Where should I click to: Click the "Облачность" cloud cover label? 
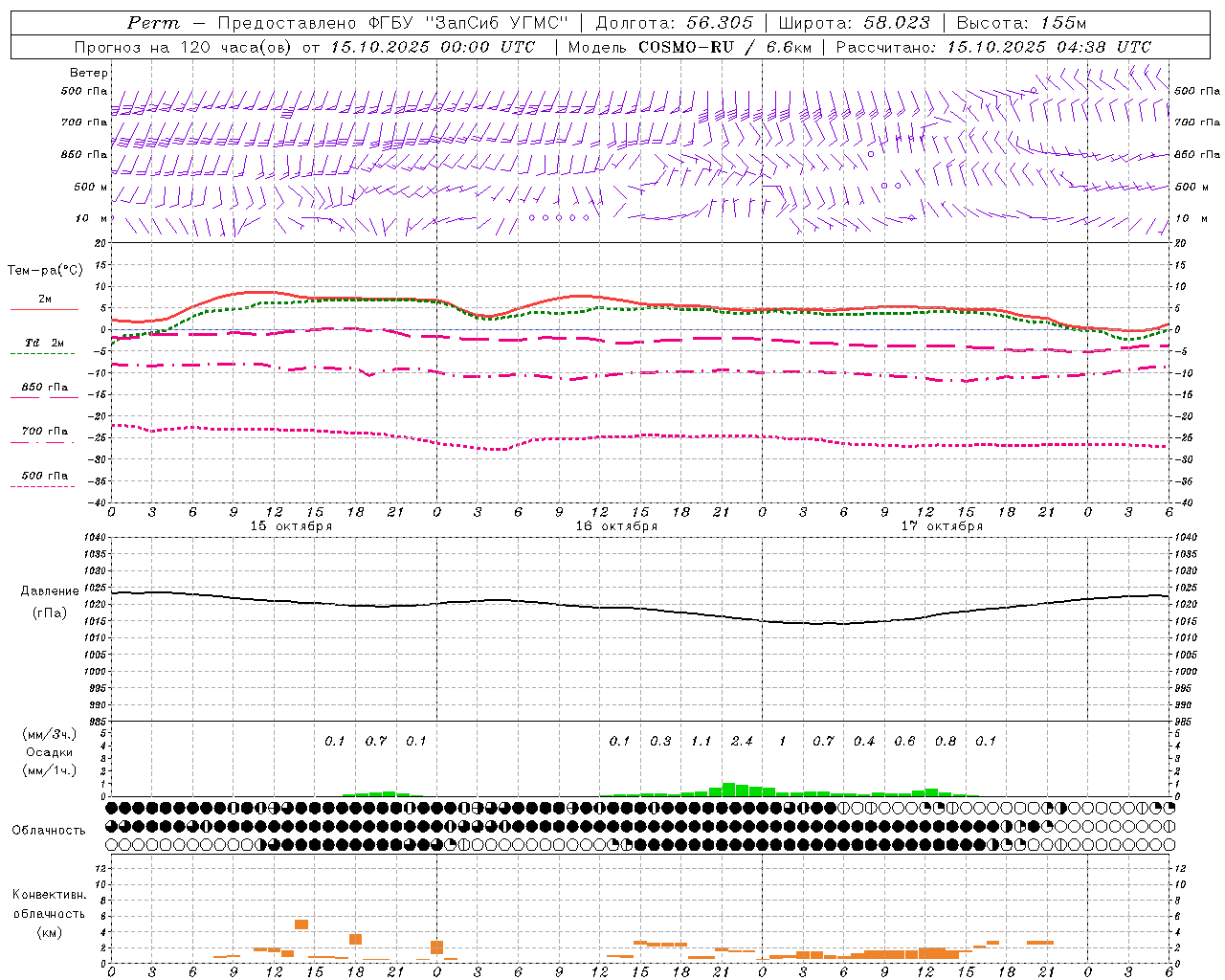49,831
